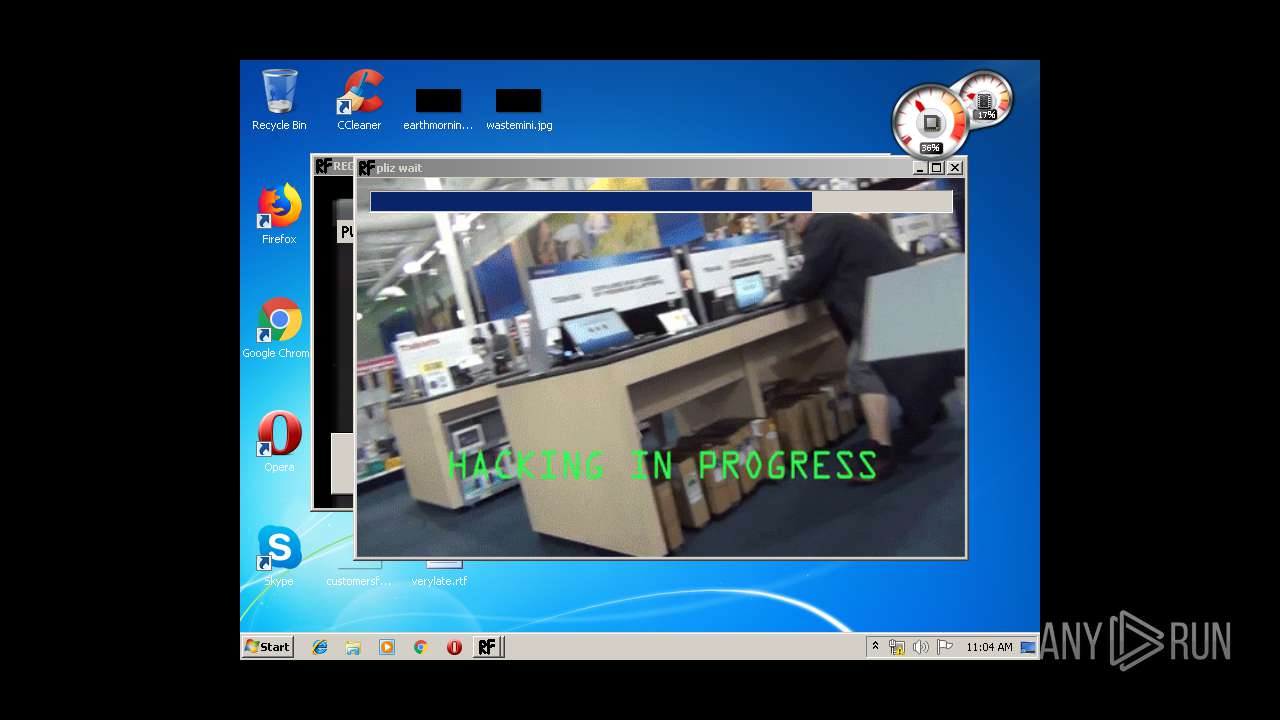The height and width of the screenshot is (720, 1280).
Task: Open the Windows Start menu
Action: [268, 647]
